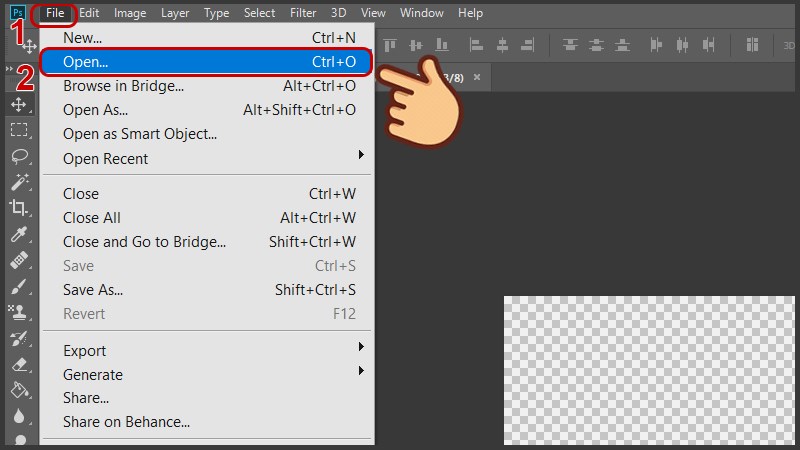Open the Image menu
Screen dimensions: 800x450
130,13
